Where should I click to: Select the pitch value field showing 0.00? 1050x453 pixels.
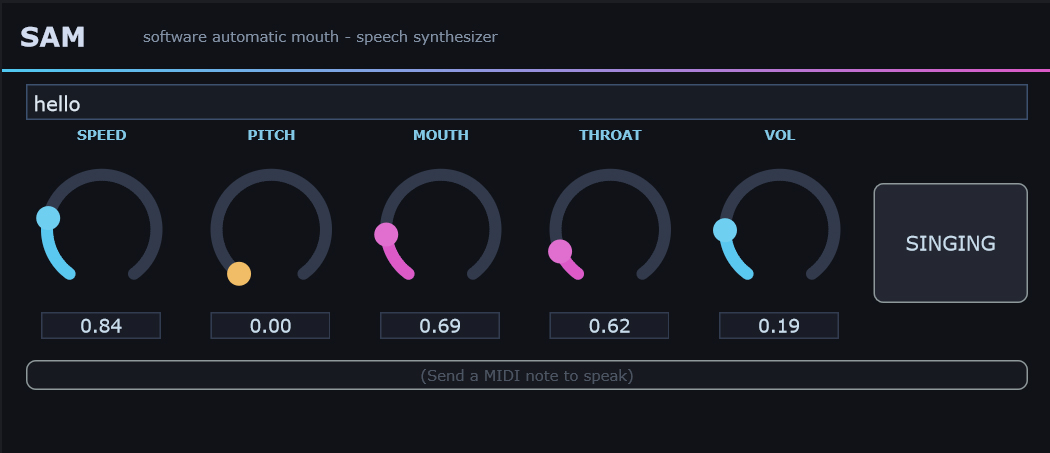tap(271, 326)
